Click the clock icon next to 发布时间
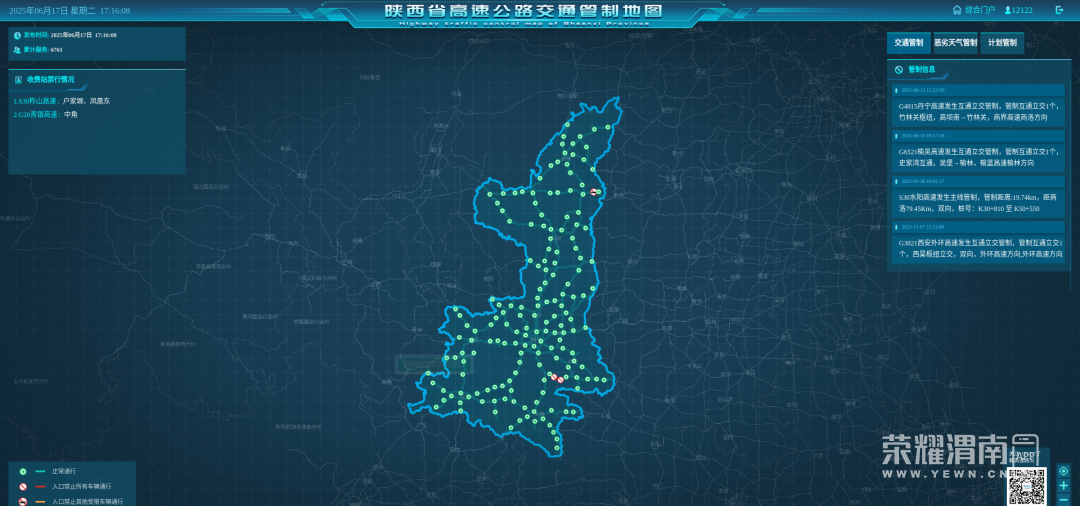The width and height of the screenshot is (1080, 506). coord(17,35)
